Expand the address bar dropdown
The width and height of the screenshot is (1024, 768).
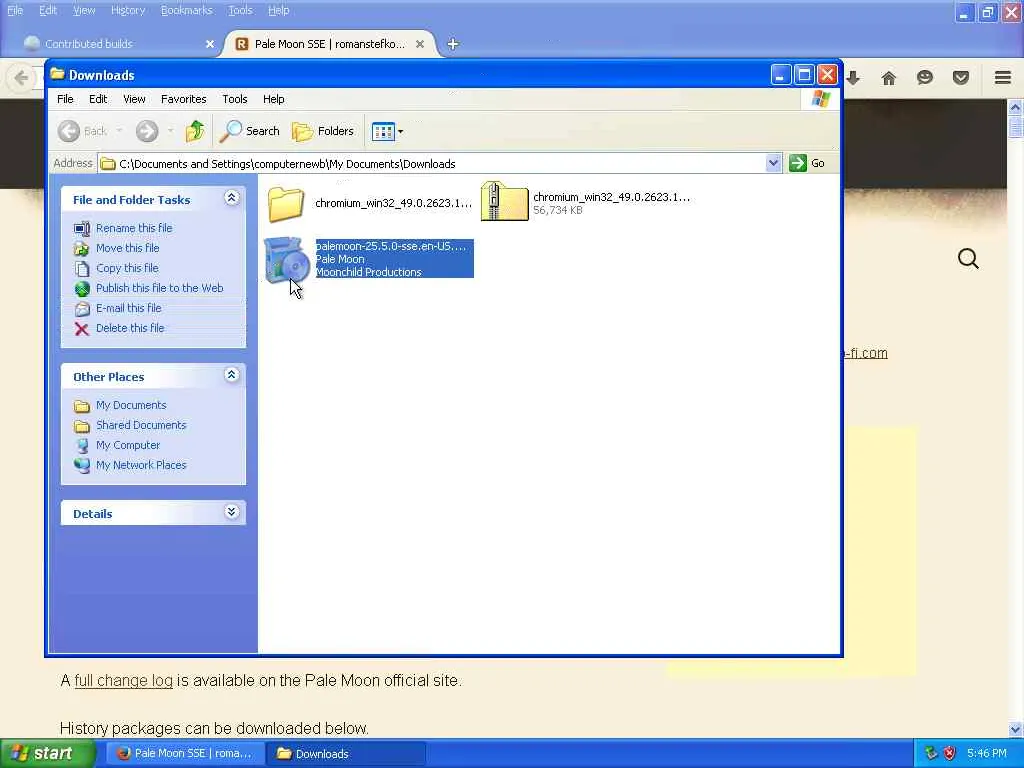(773, 163)
